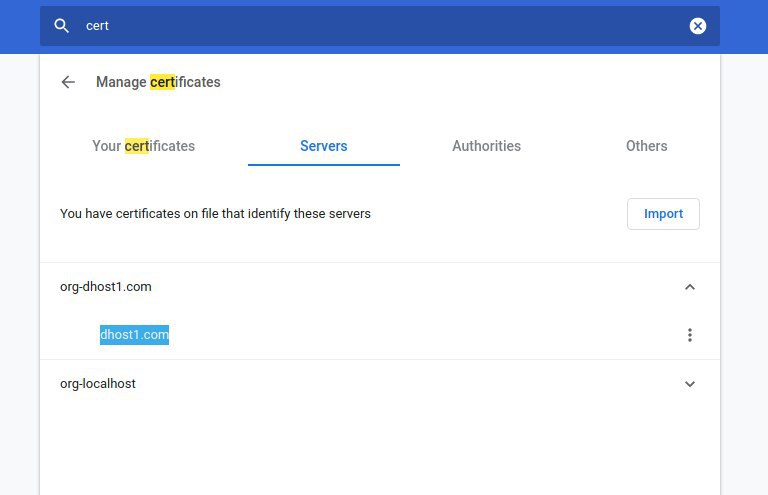Image resolution: width=768 pixels, height=495 pixels.
Task: Click the search magnifier icon
Action: click(x=61, y=26)
